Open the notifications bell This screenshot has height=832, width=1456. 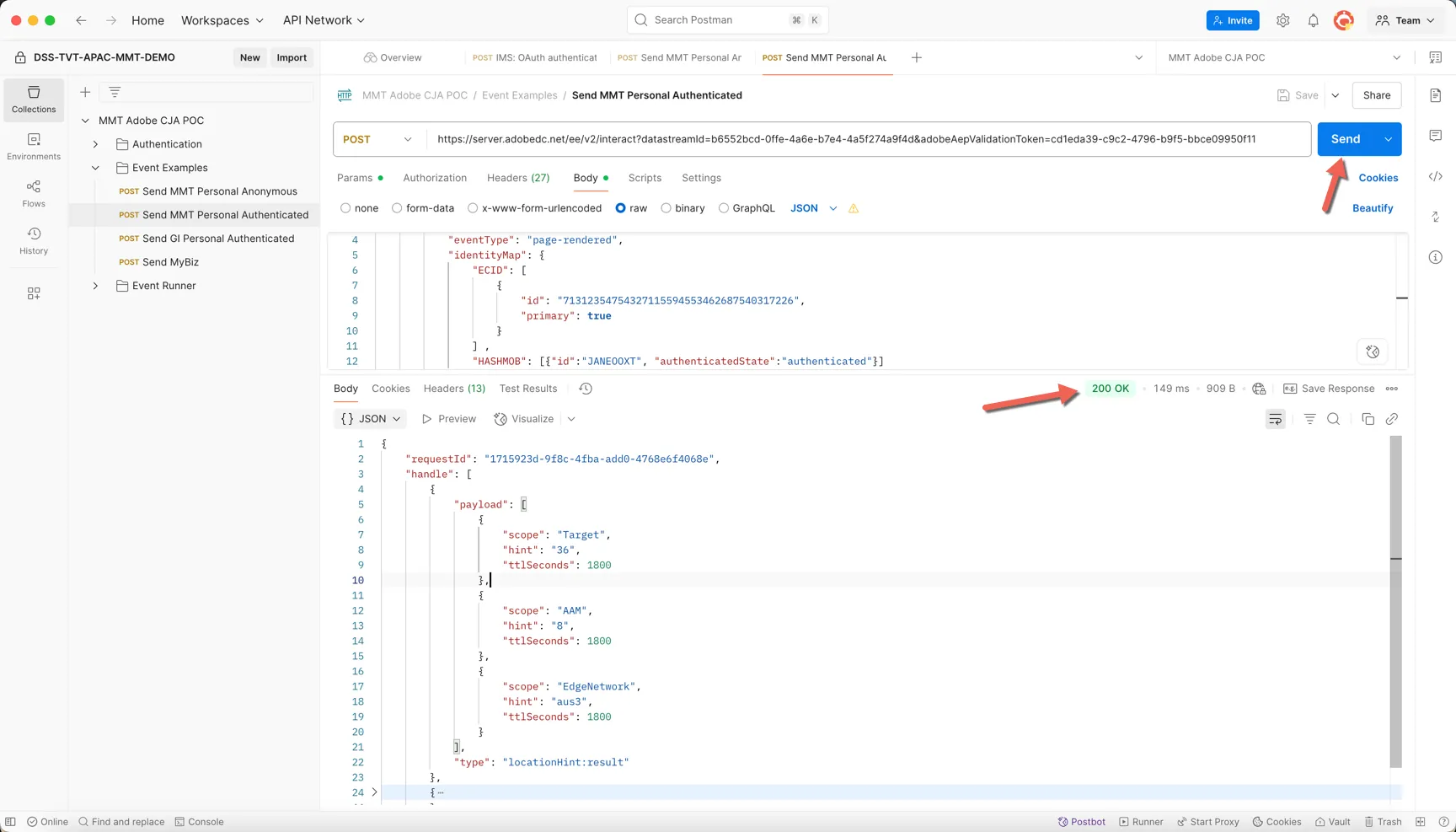[1313, 20]
